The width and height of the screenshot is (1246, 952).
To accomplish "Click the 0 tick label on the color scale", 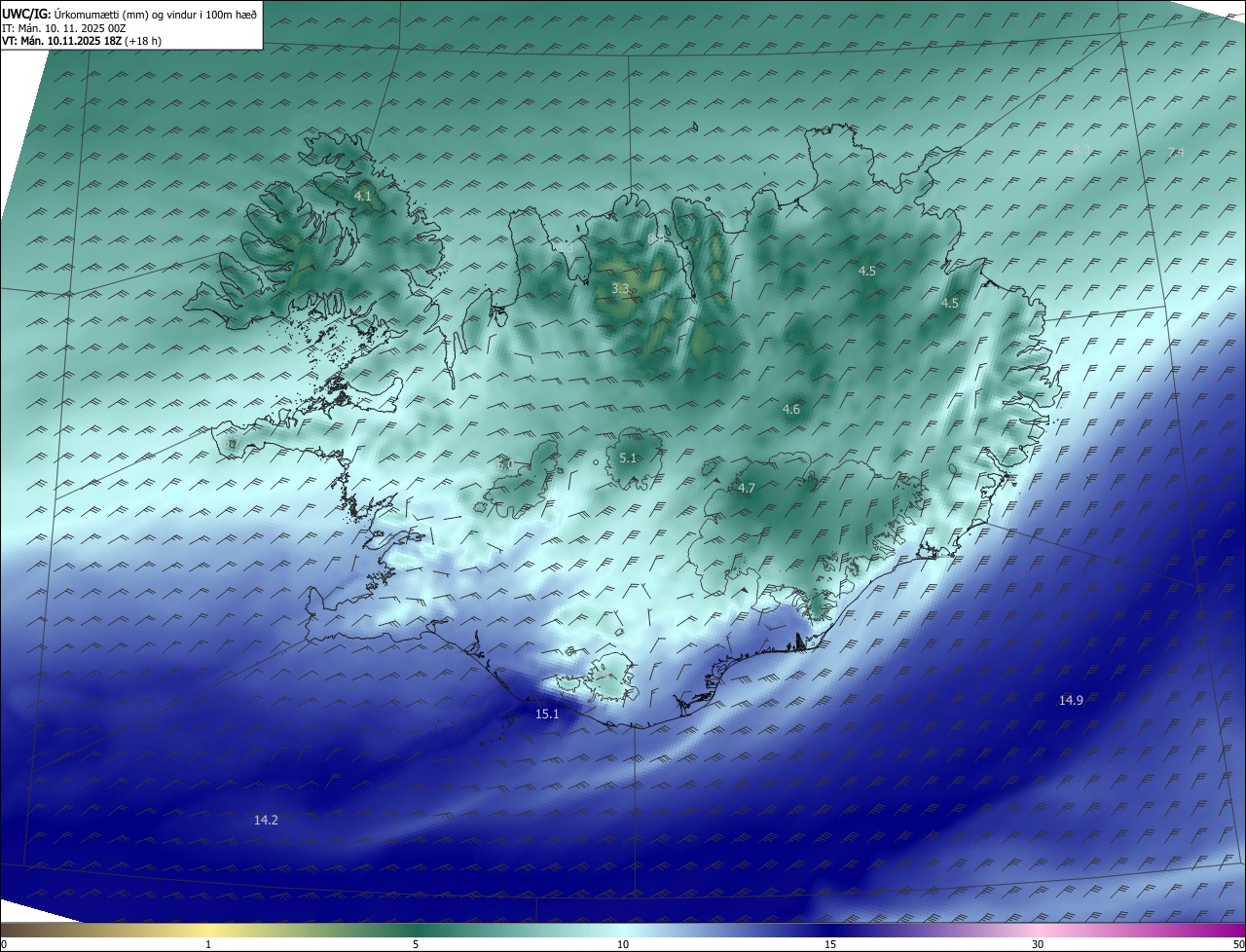I will click(4, 945).
